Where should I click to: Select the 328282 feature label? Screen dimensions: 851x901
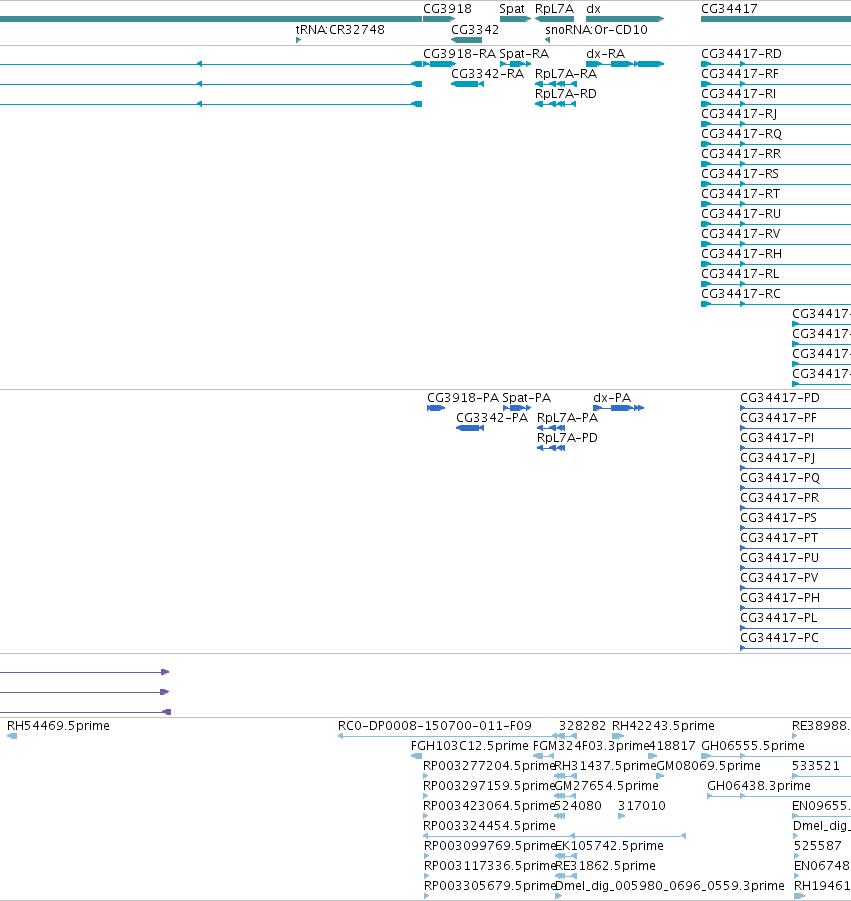pos(582,726)
